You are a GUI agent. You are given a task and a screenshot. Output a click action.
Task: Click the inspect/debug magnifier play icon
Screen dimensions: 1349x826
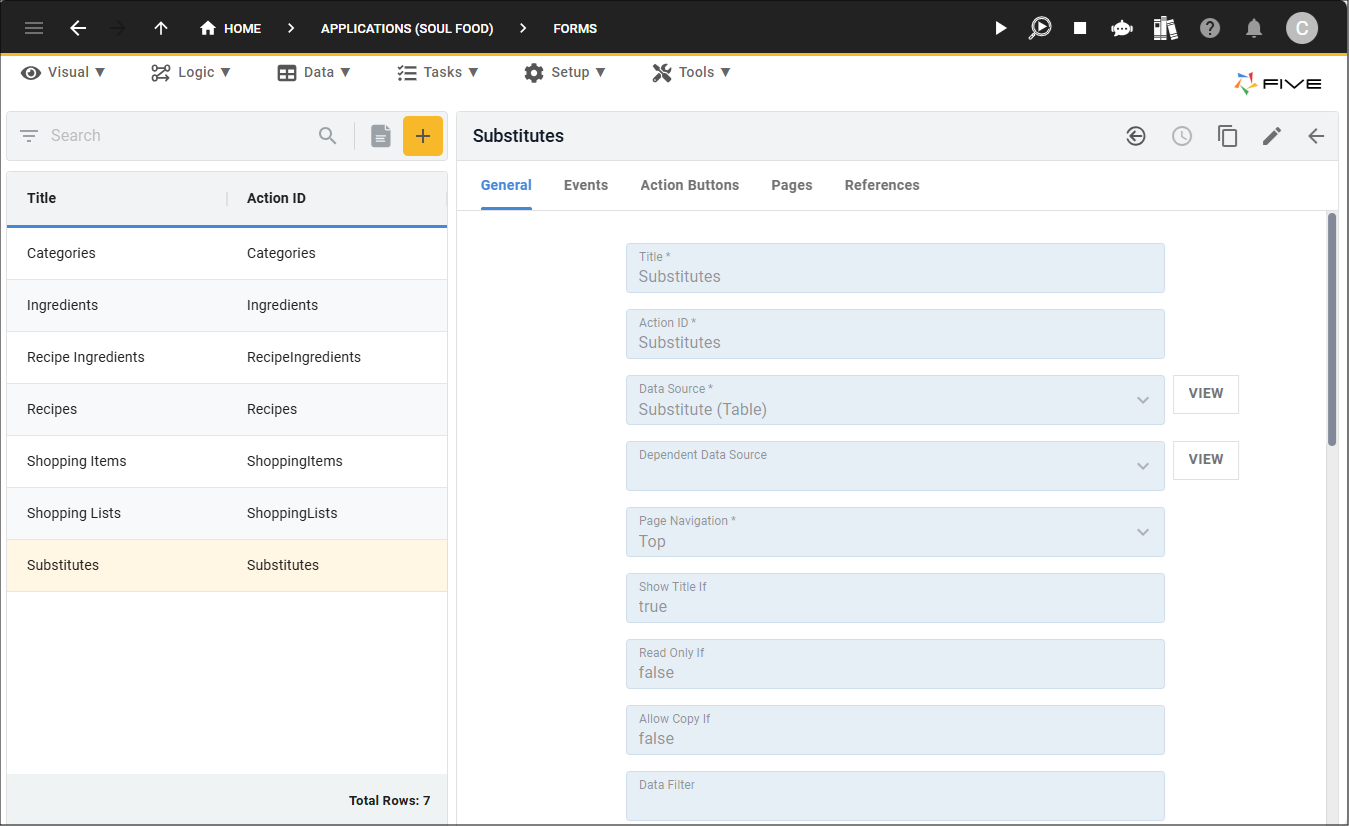click(x=1040, y=28)
